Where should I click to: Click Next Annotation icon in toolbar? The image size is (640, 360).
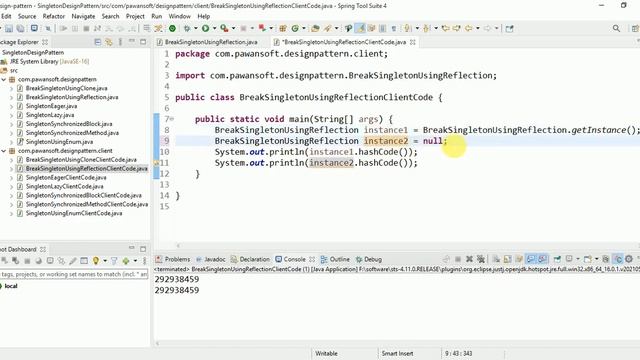click(x=407, y=28)
